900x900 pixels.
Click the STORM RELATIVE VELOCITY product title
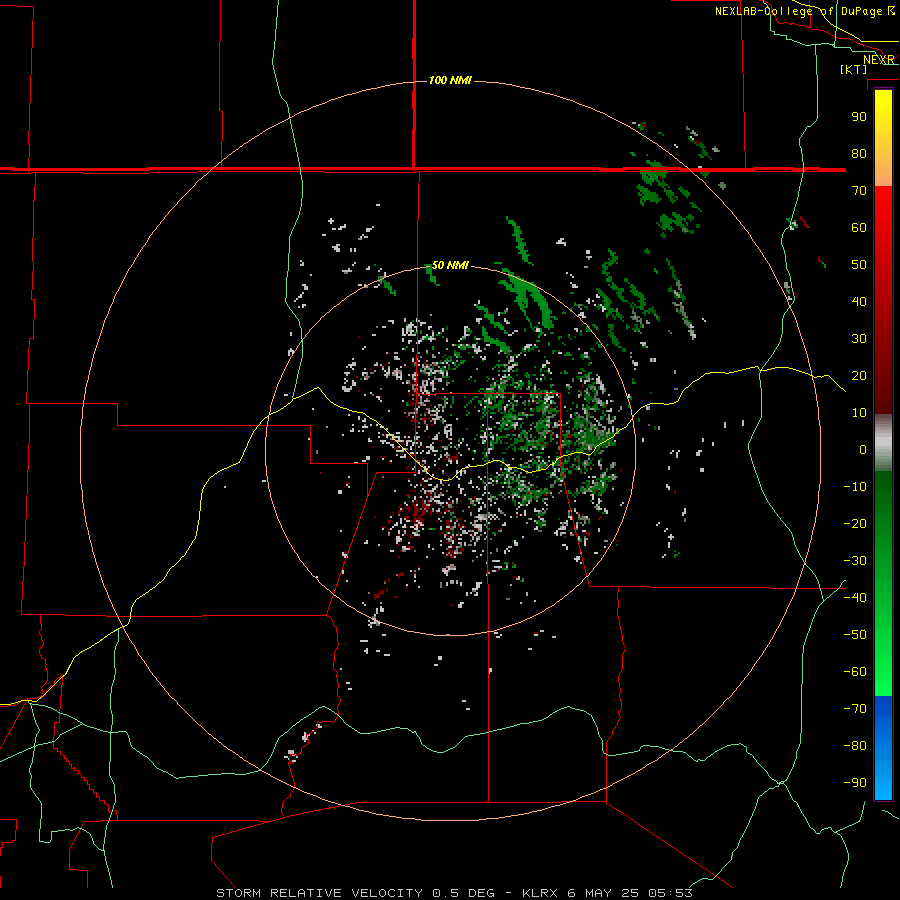[320, 893]
